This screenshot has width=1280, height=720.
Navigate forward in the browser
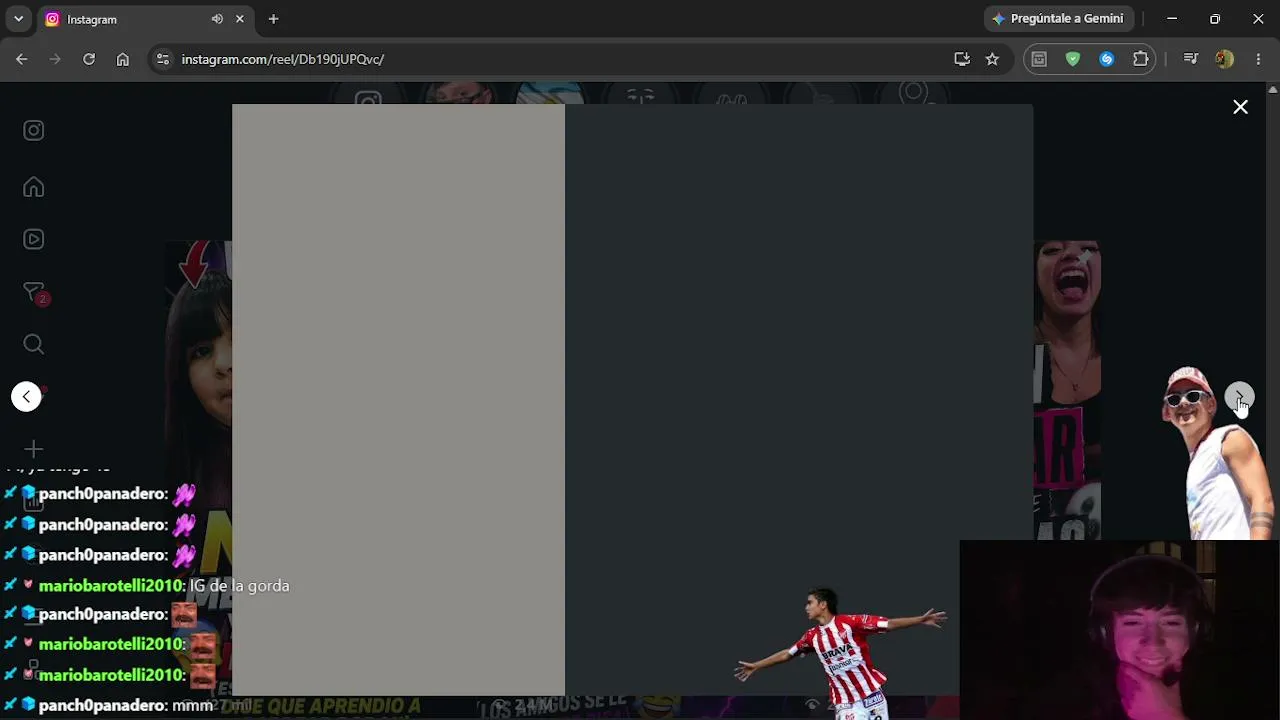tap(55, 59)
